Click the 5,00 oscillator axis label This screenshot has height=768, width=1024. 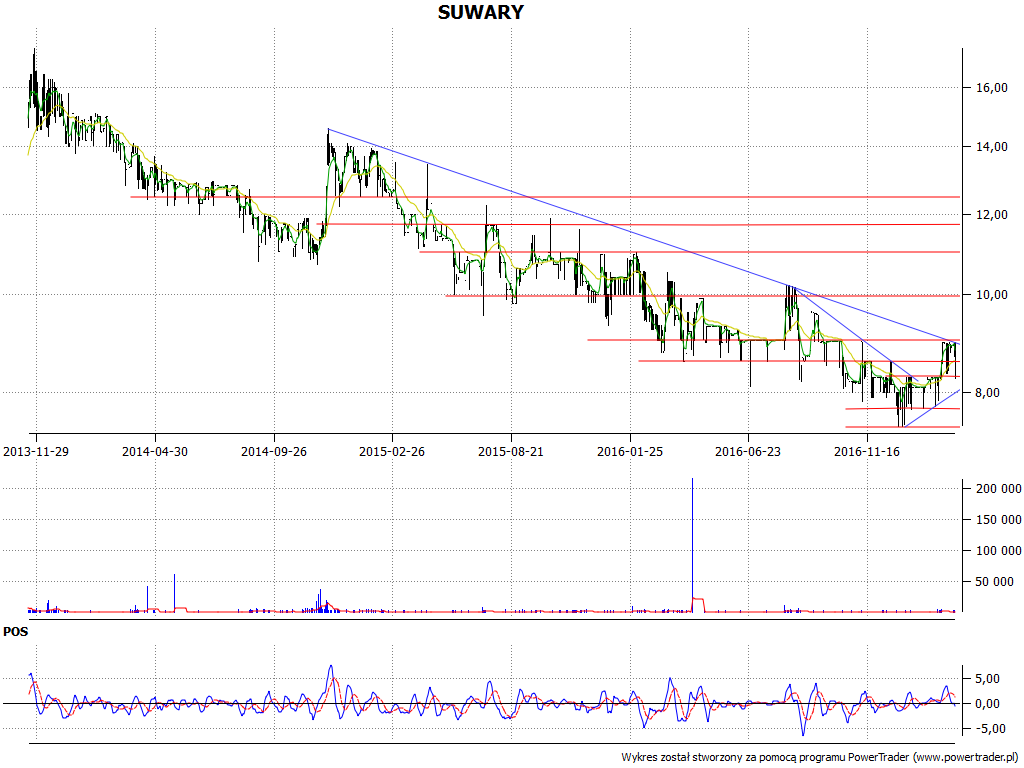[x=987, y=679]
